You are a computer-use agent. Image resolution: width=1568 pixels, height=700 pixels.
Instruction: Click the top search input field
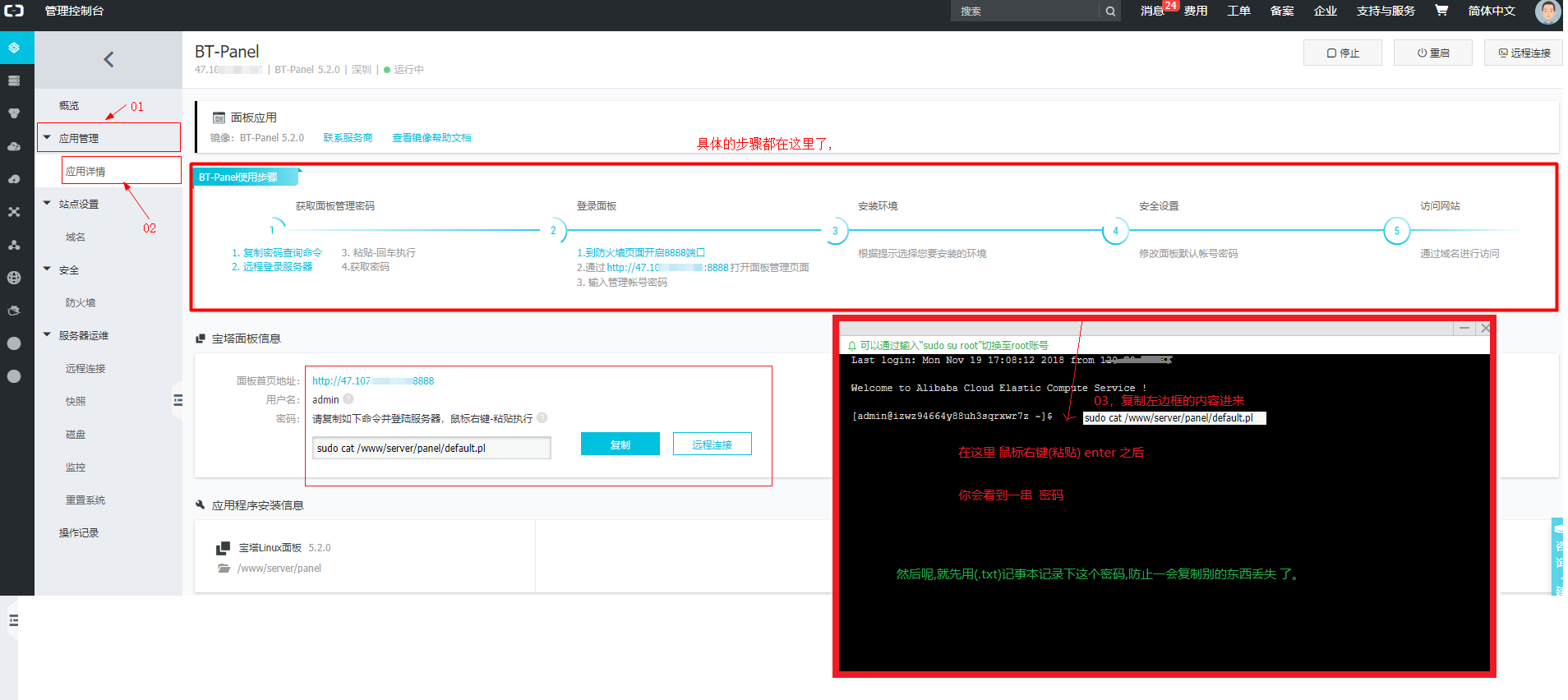(x=1025, y=12)
